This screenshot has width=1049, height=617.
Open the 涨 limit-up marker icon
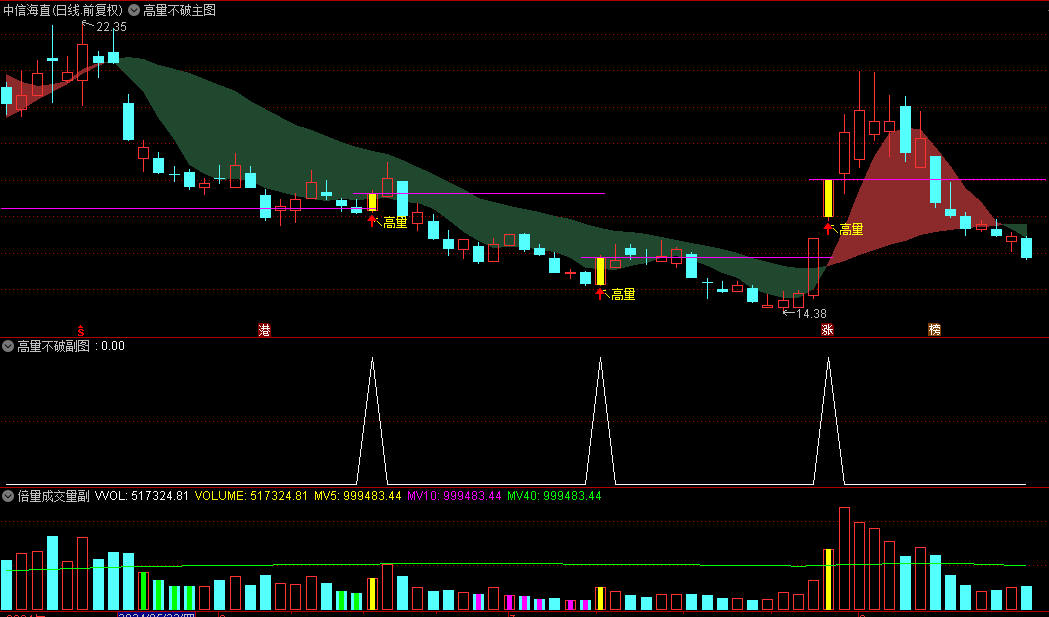point(828,329)
